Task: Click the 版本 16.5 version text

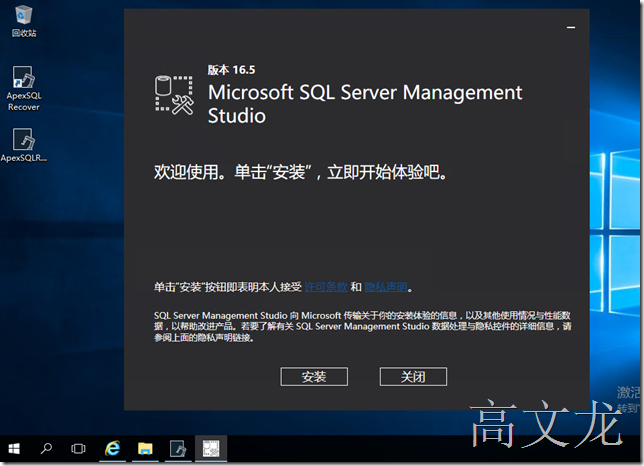Action: pyautogui.click(x=231, y=70)
